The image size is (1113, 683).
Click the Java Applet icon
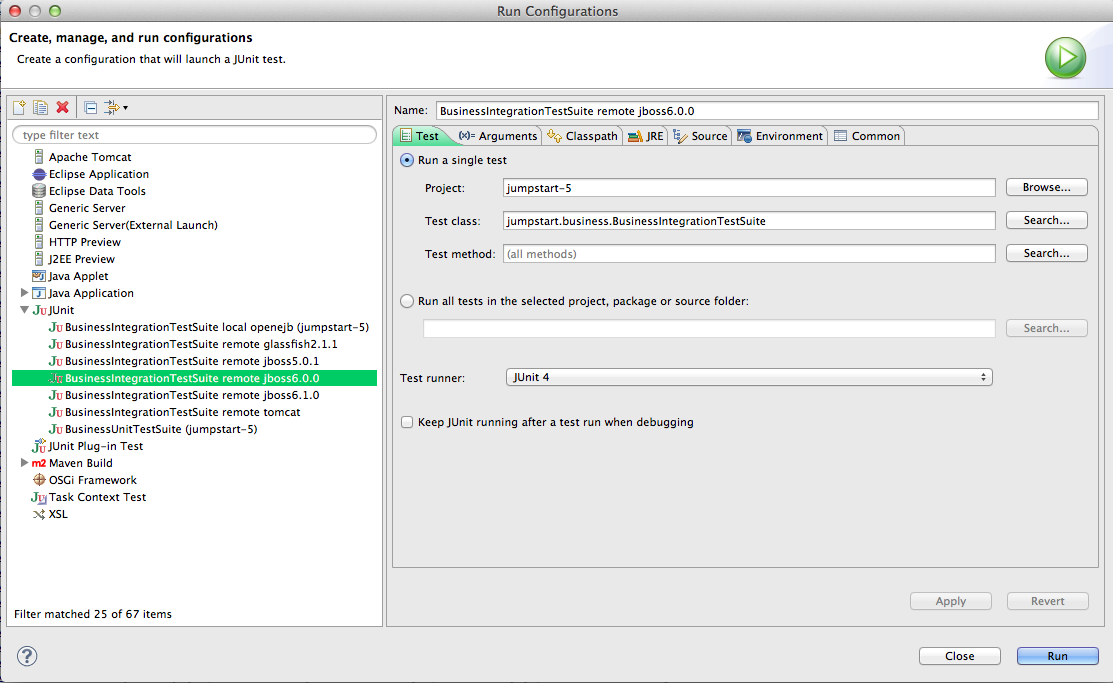pyautogui.click(x=39, y=276)
